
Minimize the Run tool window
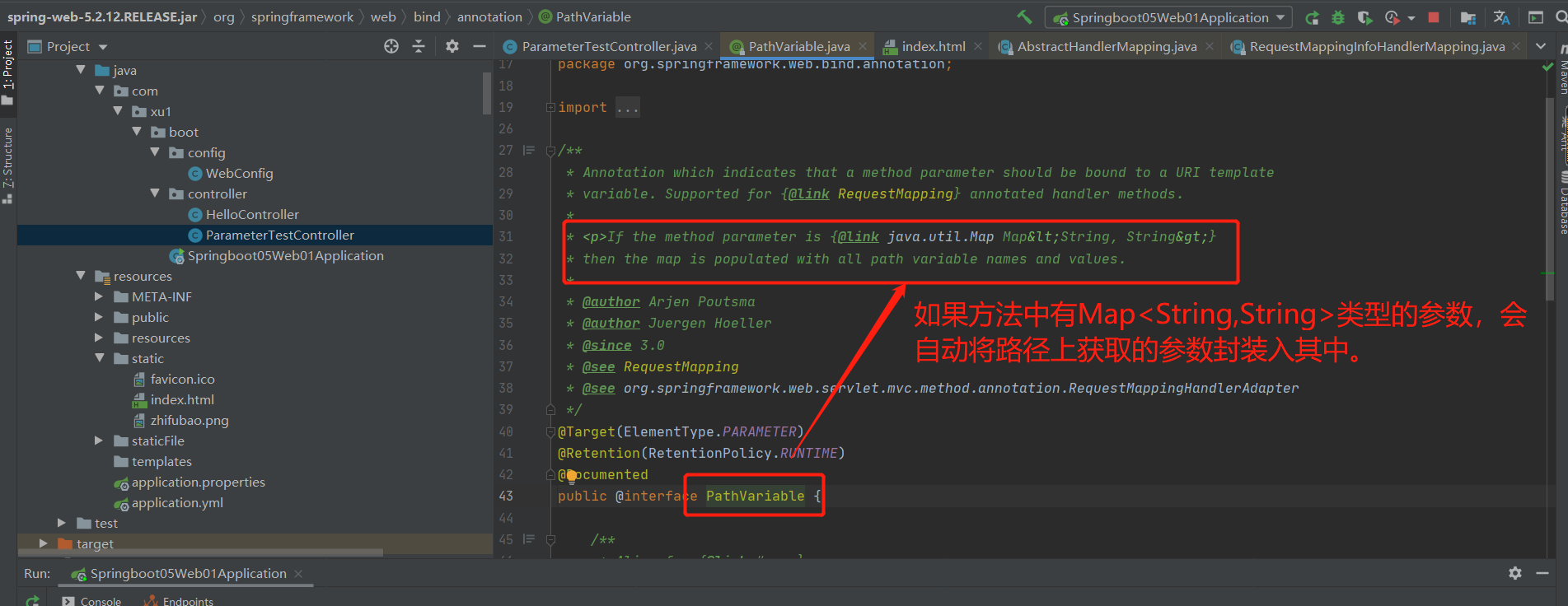pos(1542,573)
